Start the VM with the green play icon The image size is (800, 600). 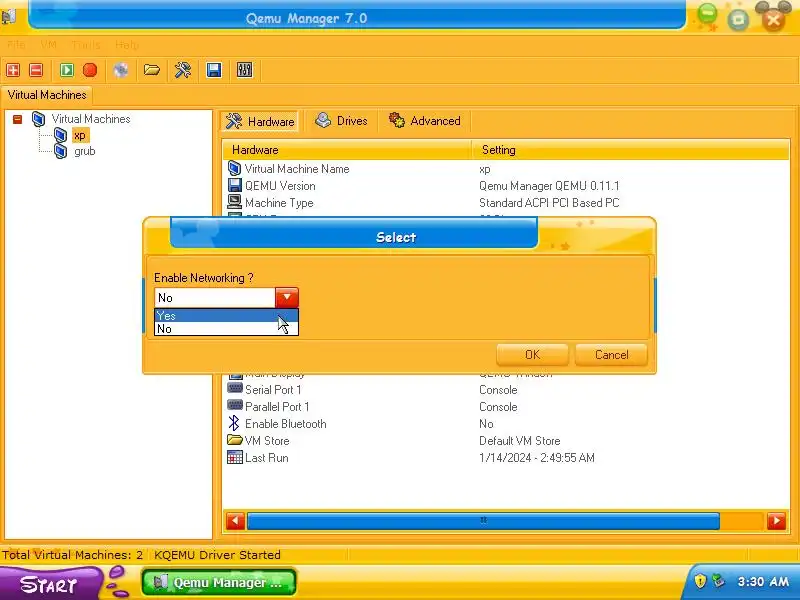point(67,70)
